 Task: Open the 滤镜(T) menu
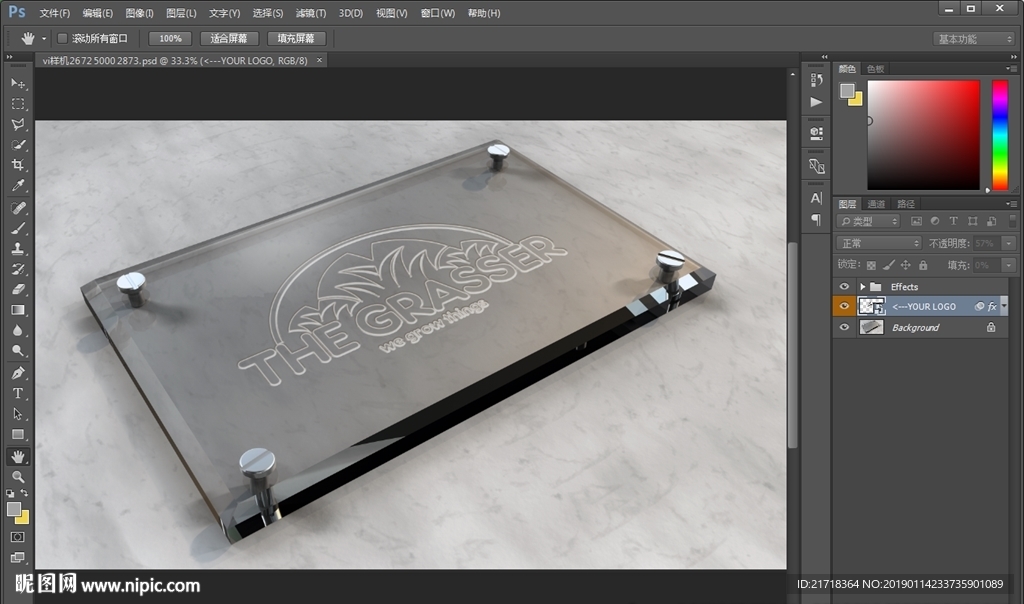311,13
